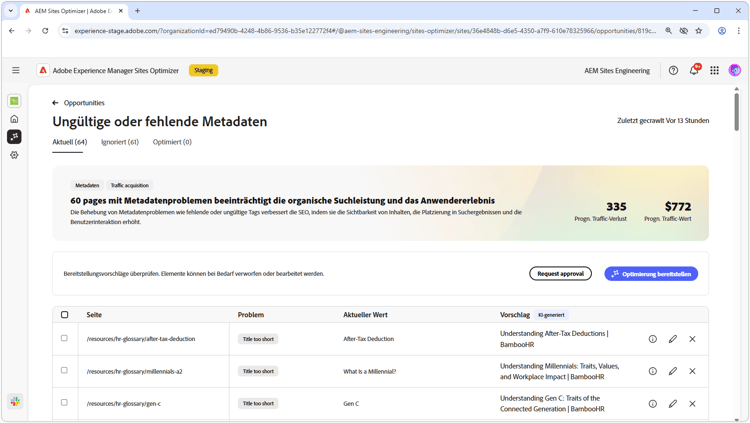Image resolution: width=750 pixels, height=423 pixels.
Task: Click the browser profile icon in the toolbar
Action: pos(722,31)
